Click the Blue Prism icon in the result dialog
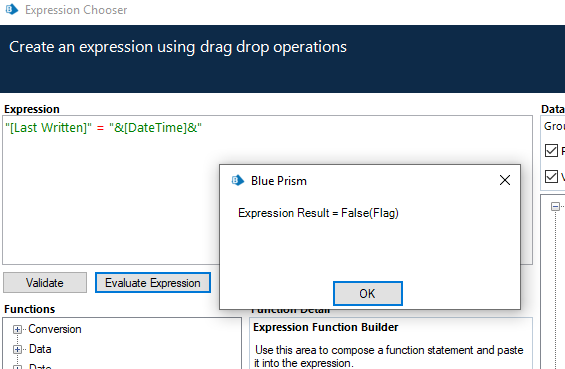 tap(237, 180)
